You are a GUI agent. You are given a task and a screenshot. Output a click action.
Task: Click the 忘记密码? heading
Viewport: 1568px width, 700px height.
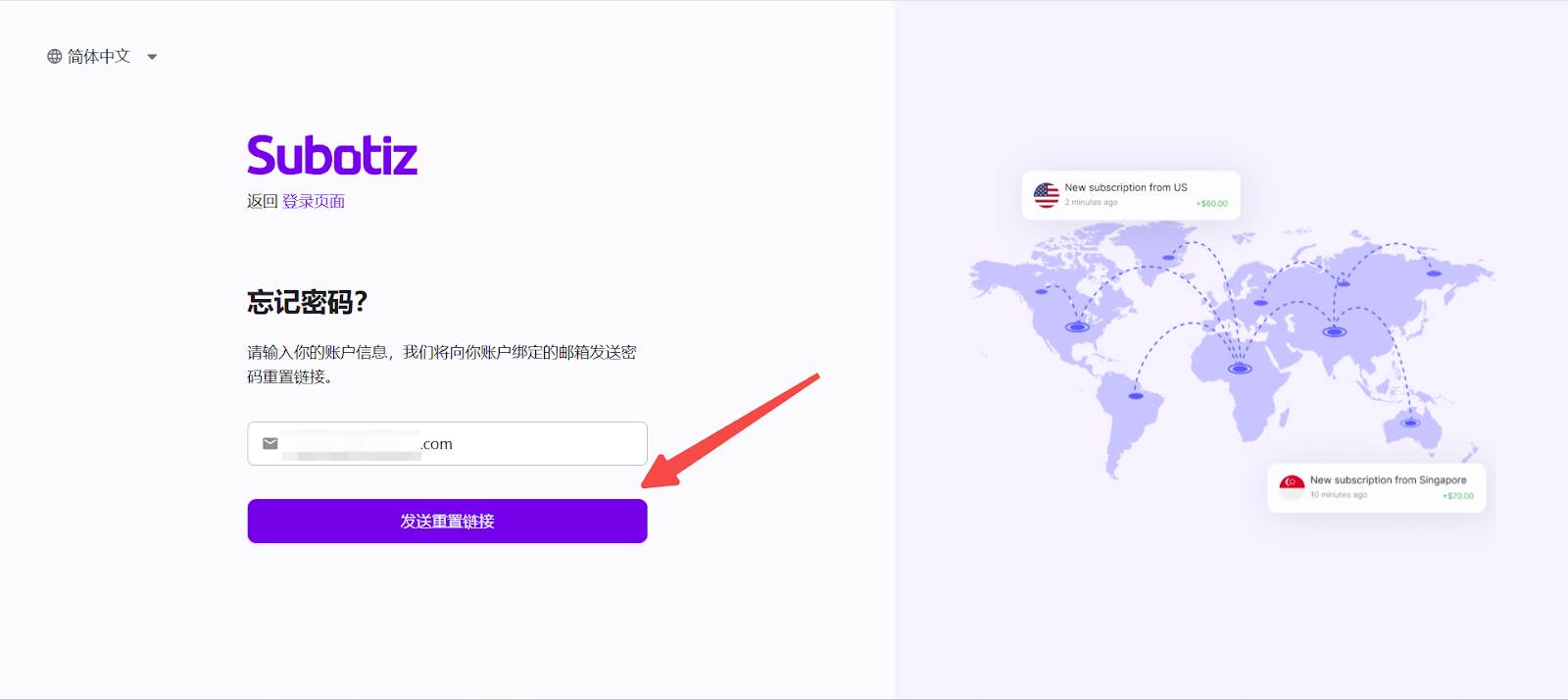point(307,302)
